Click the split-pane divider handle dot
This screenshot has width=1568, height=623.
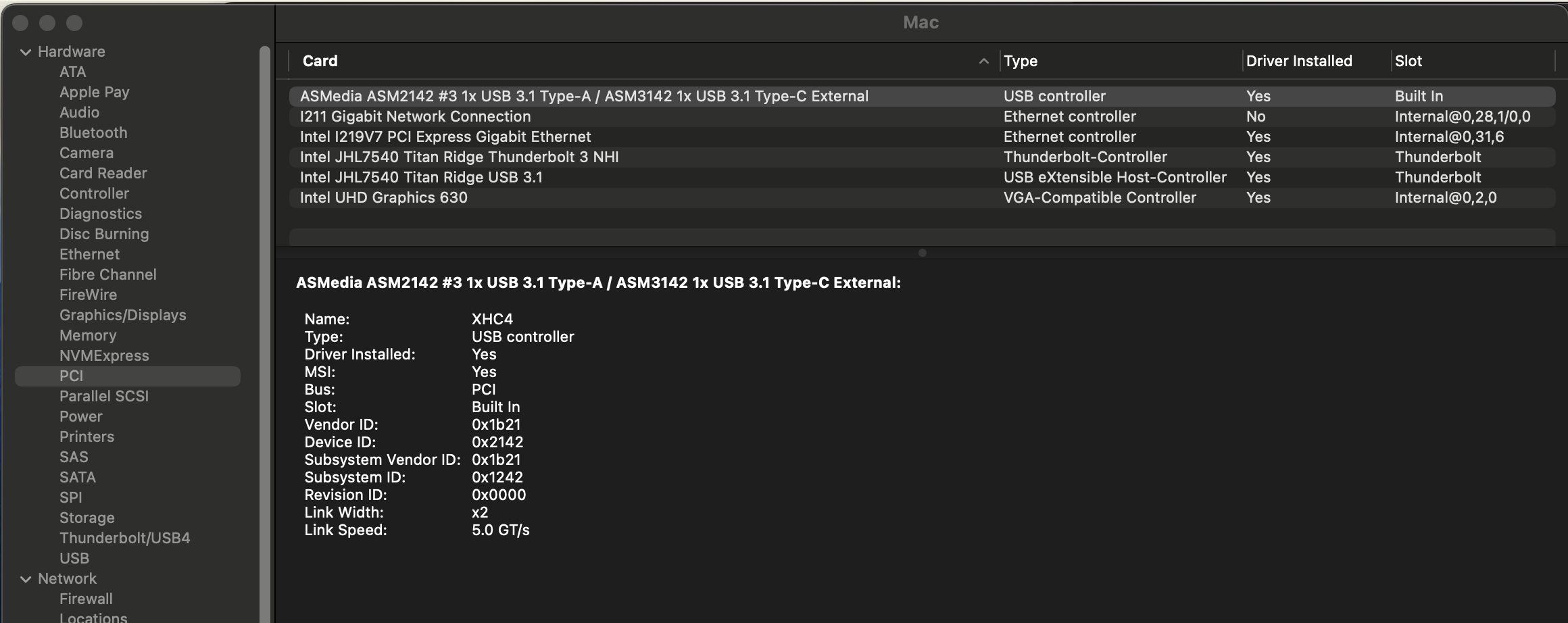pos(922,253)
